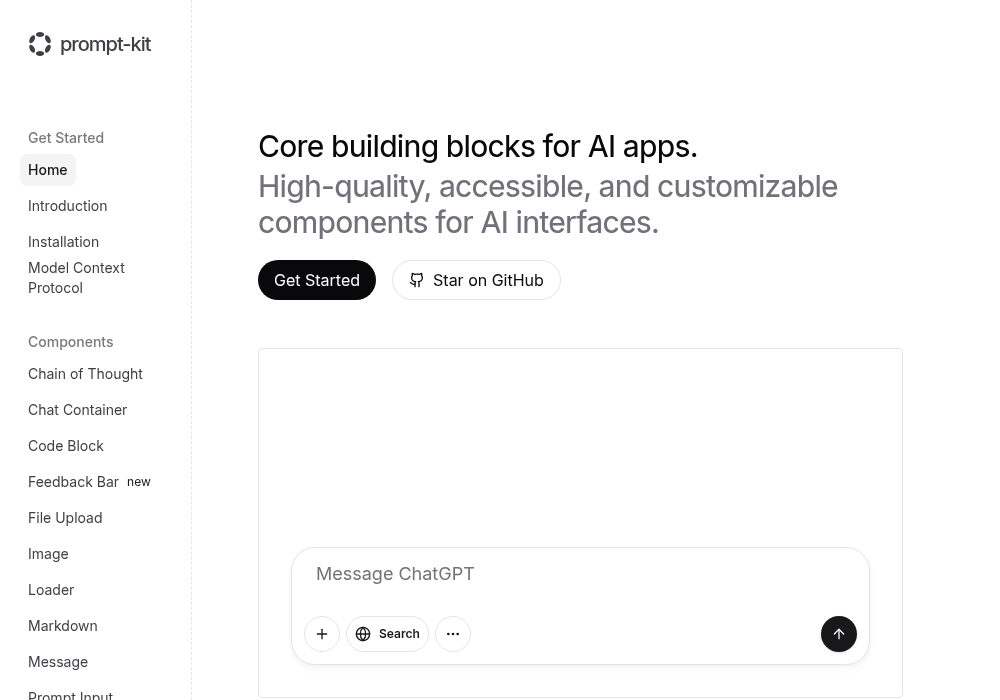Screen dimensions: 1000x700
Task: Open Chat Container component page
Action: click(x=78, y=410)
